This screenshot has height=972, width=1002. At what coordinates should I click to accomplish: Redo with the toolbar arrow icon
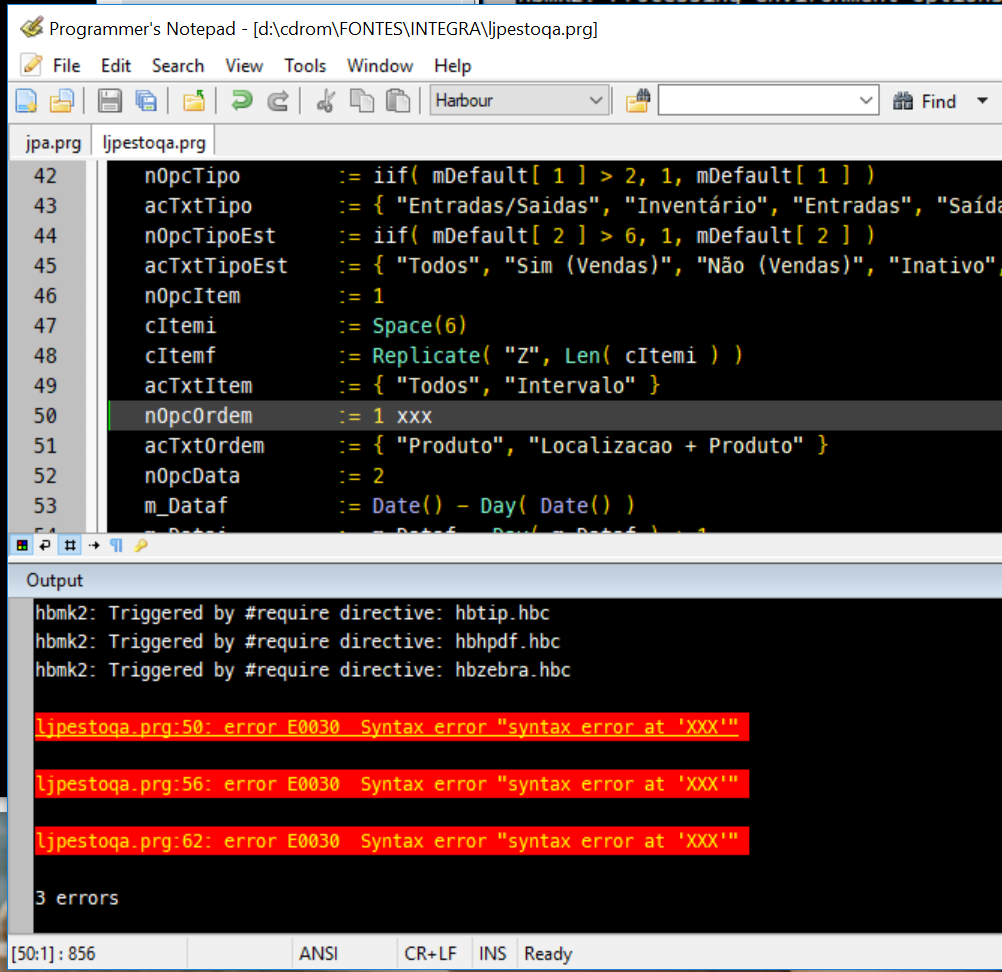point(279,101)
